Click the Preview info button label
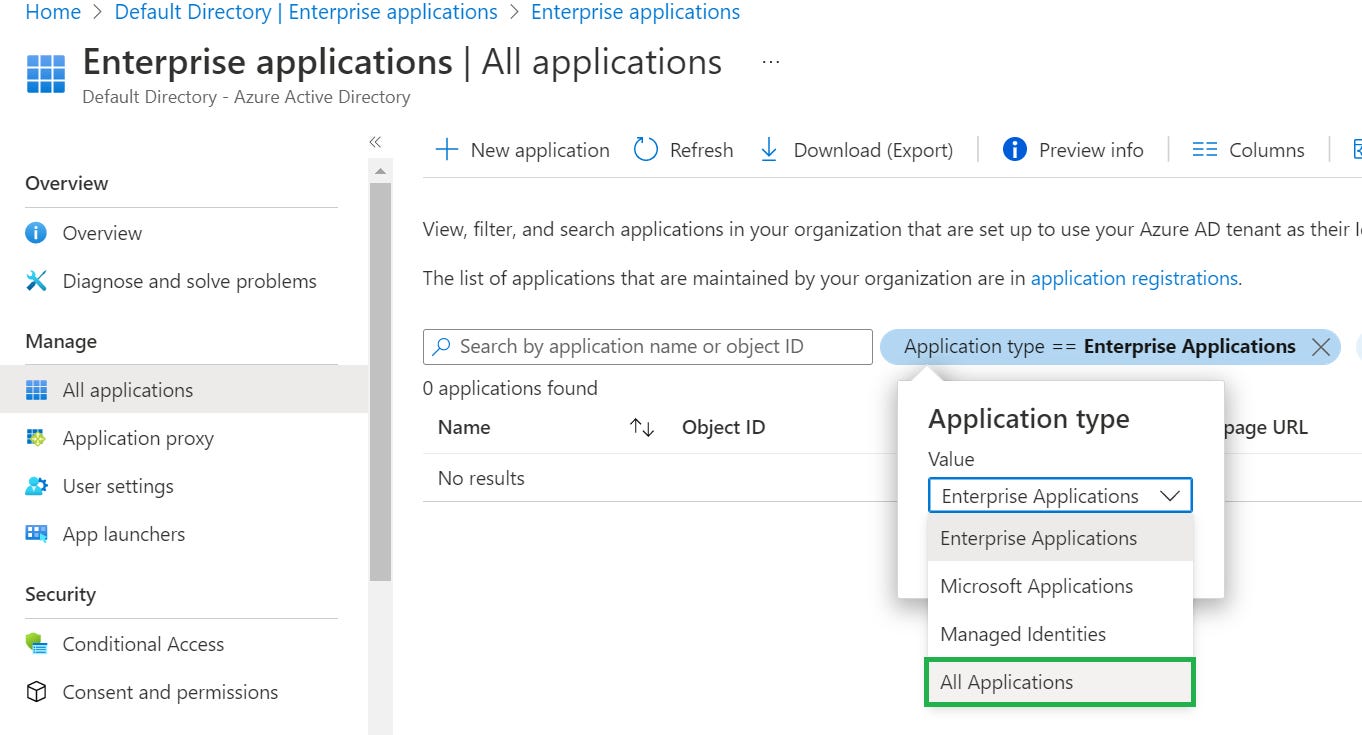 pos(1091,150)
